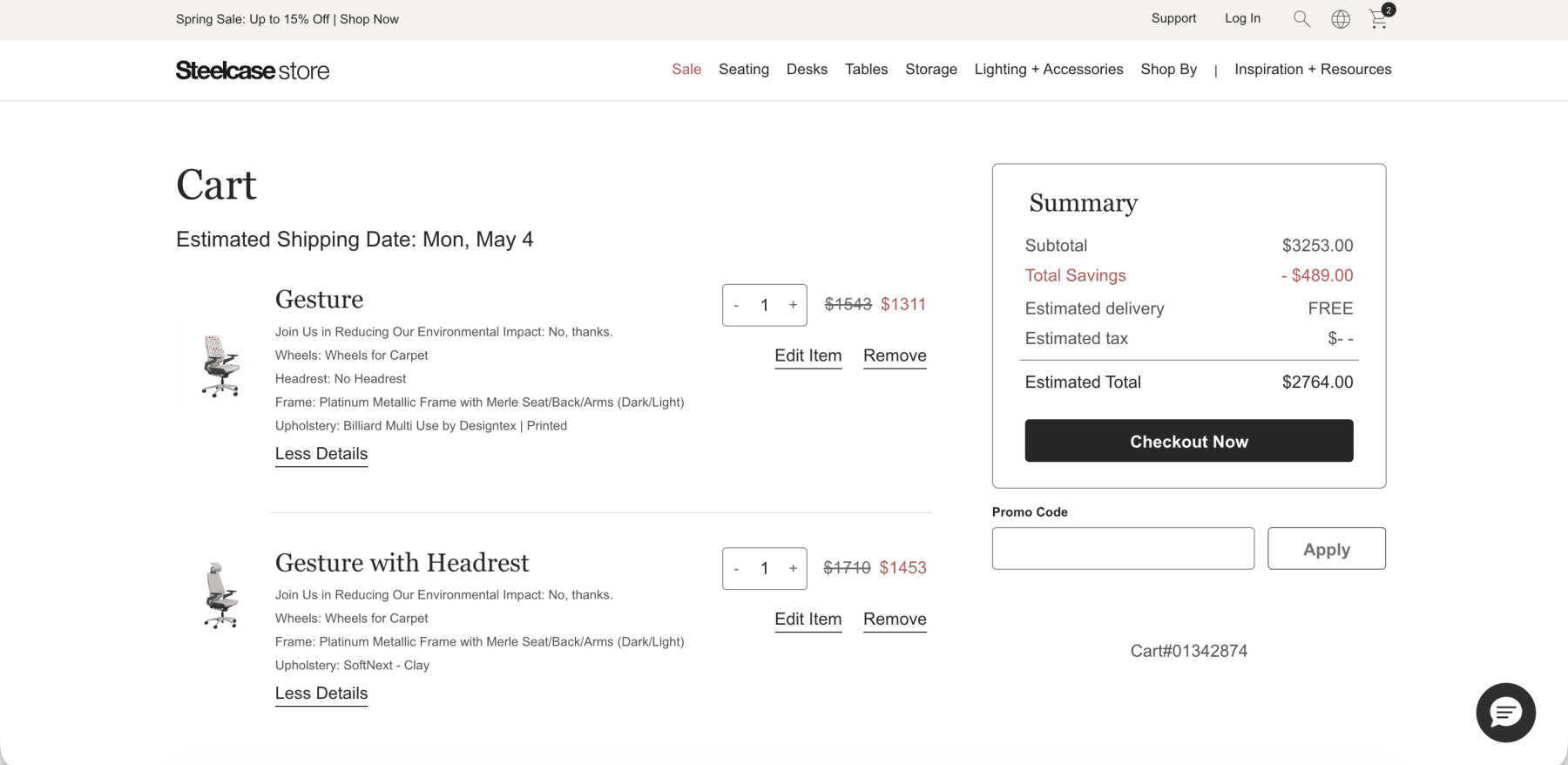Select Estimated Shipping Date Mon, May 4
Screen dimensions: 1568x765
pos(355,240)
